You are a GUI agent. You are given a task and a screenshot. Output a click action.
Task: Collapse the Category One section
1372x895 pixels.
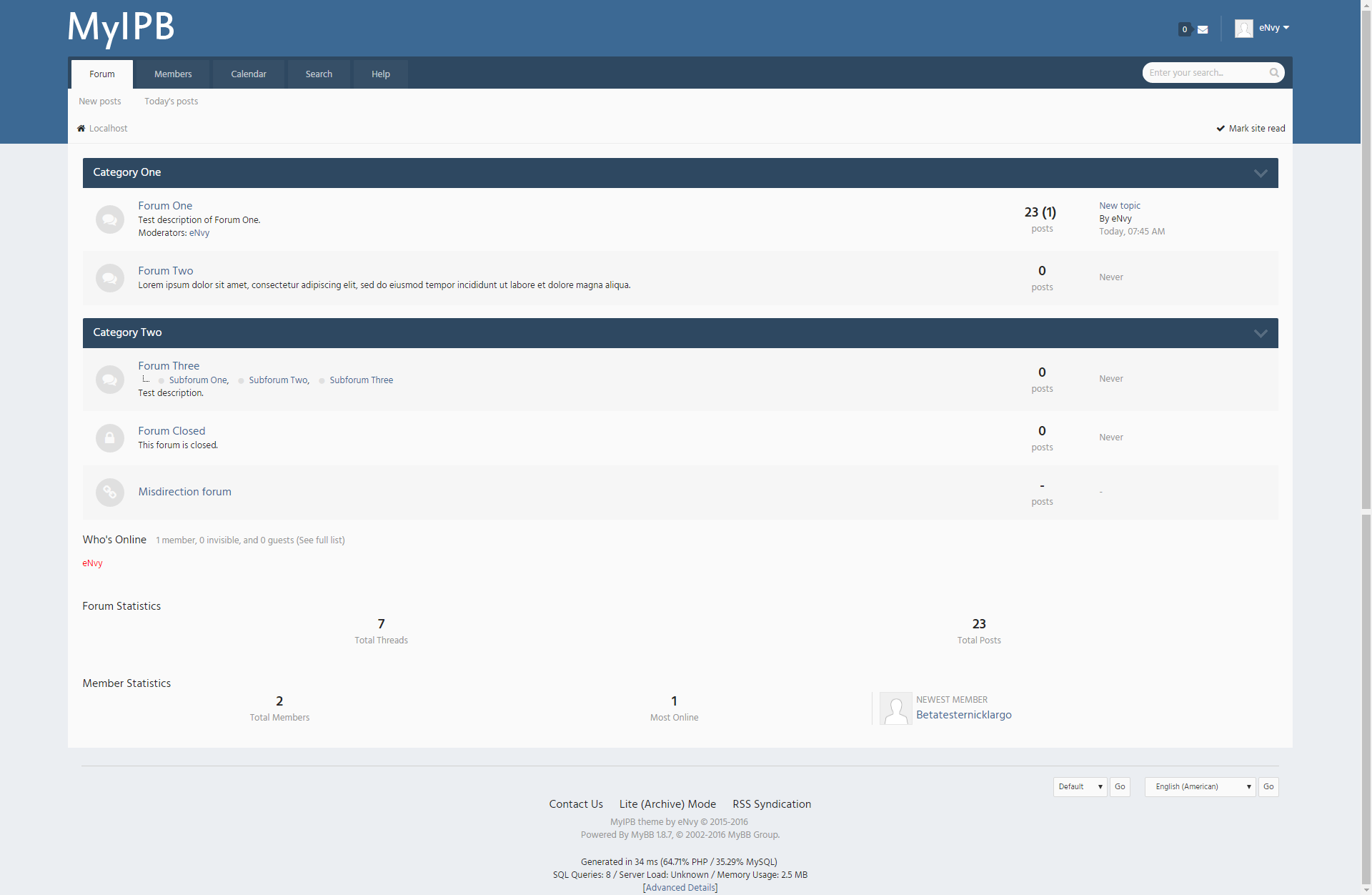1261,173
